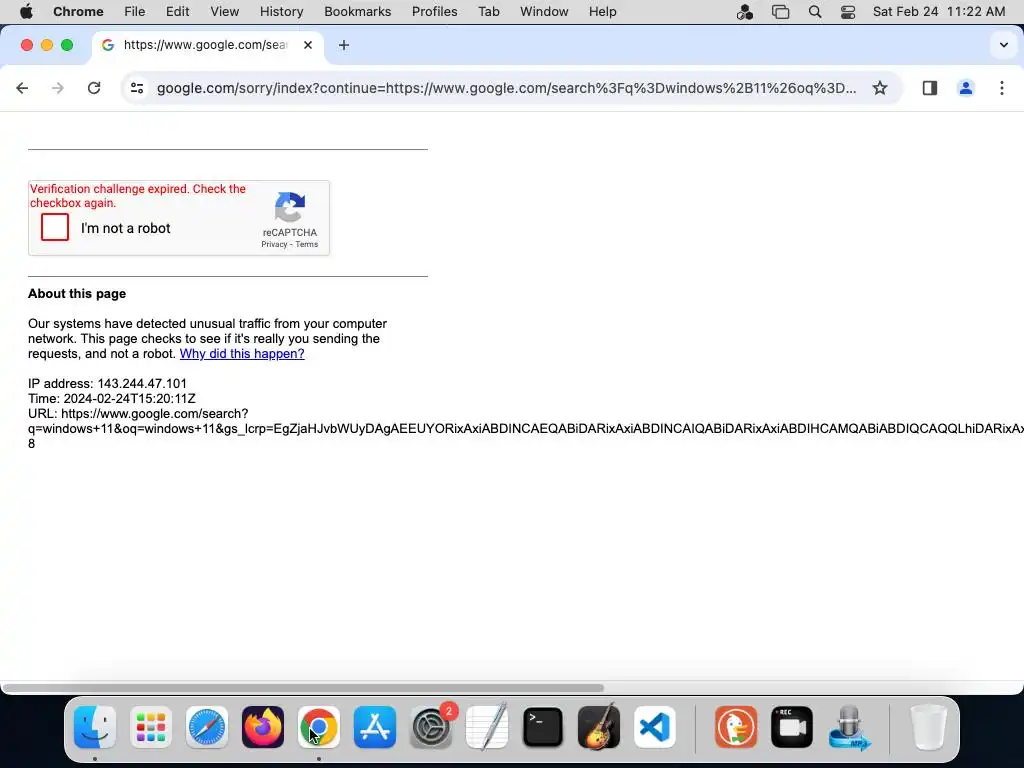
Task: Click the horizontal scrollbar thumb
Action: (x=303, y=688)
